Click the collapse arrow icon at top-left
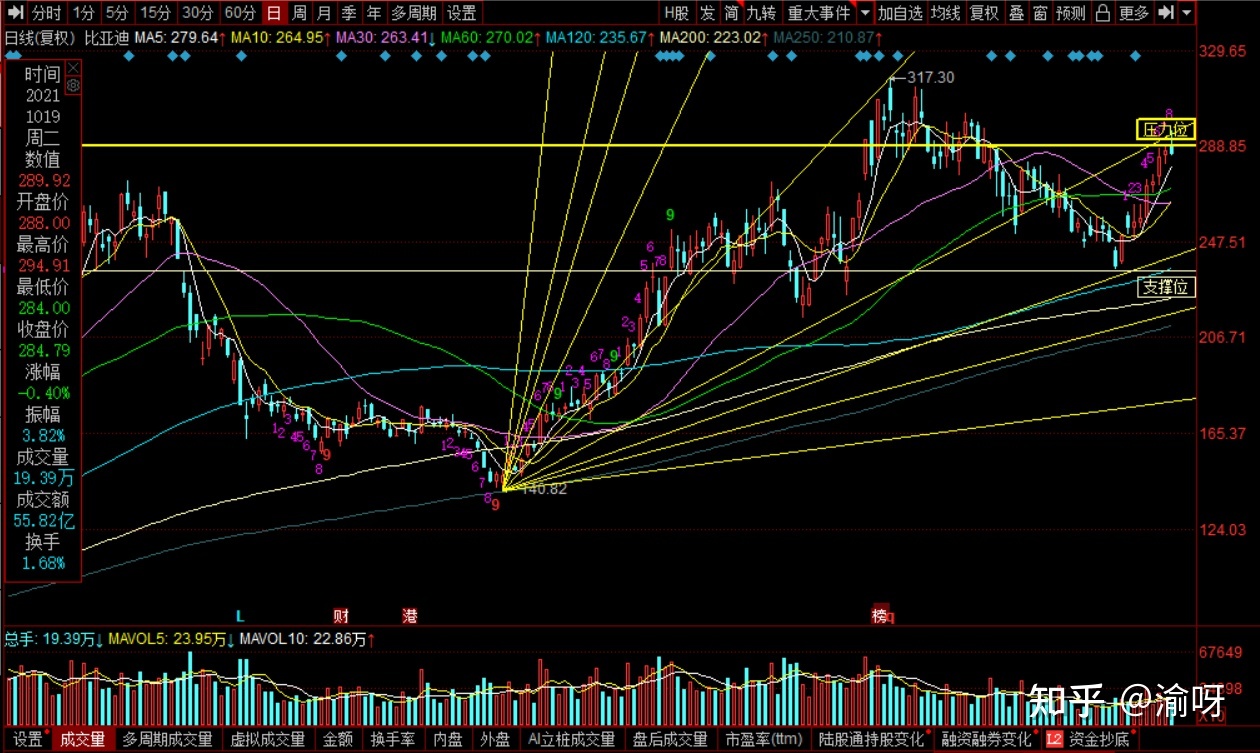The image size is (1260, 753). [14, 13]
